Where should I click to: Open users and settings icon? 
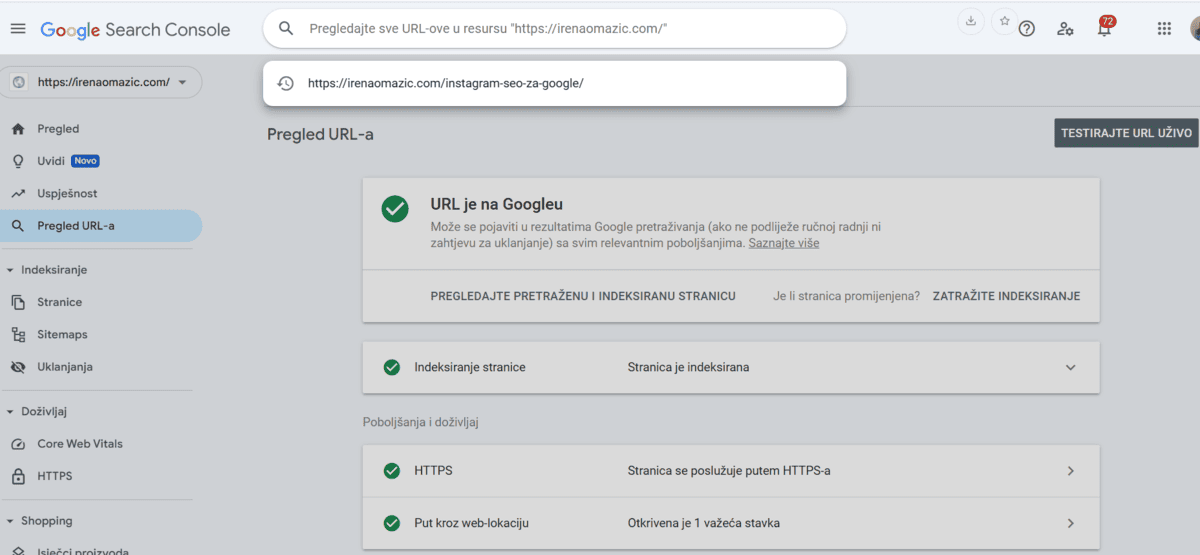[x=1065, y=29]
